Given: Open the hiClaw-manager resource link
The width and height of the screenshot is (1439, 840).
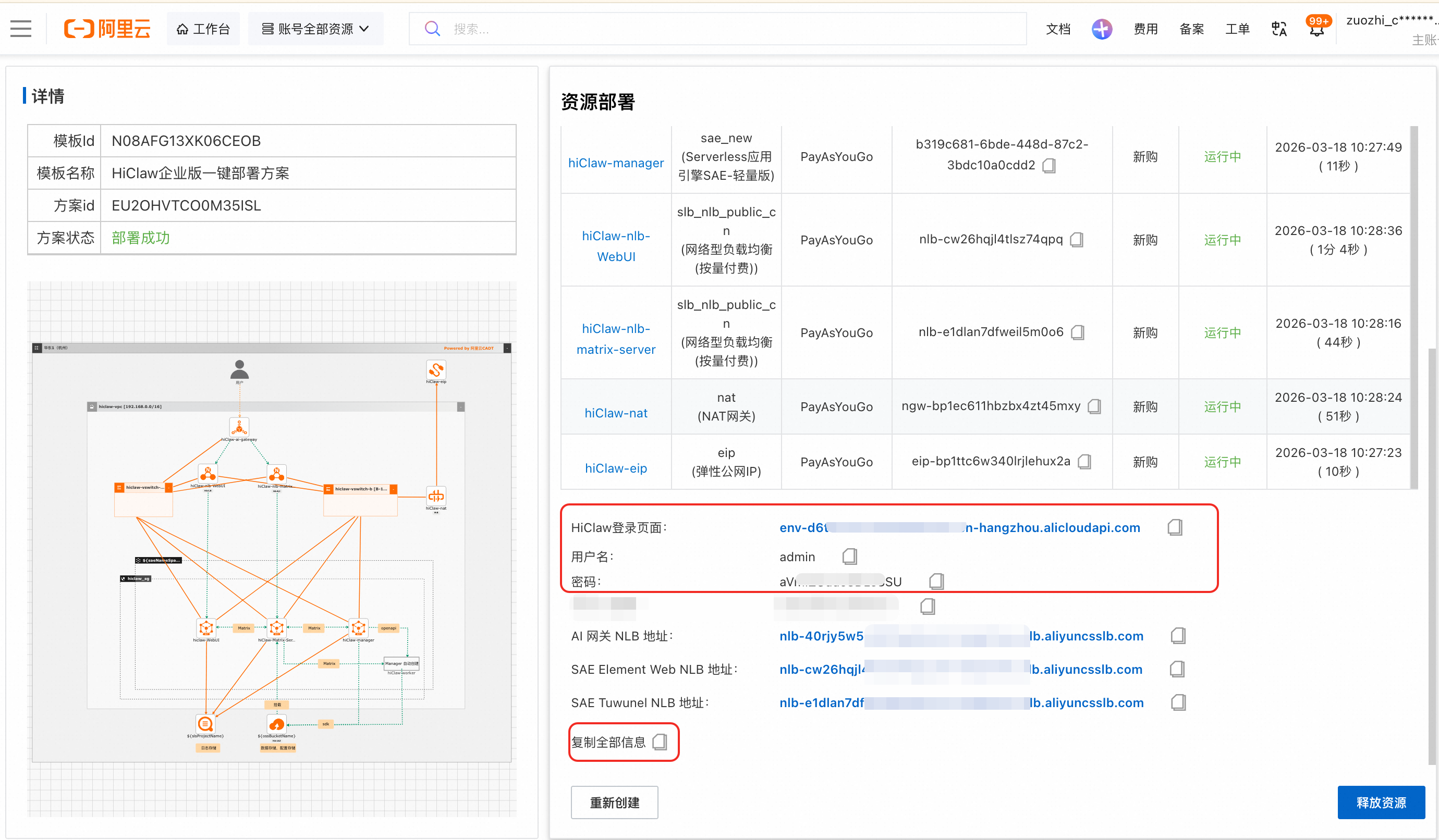Looking at the screenshot, I should pos(616,163).
